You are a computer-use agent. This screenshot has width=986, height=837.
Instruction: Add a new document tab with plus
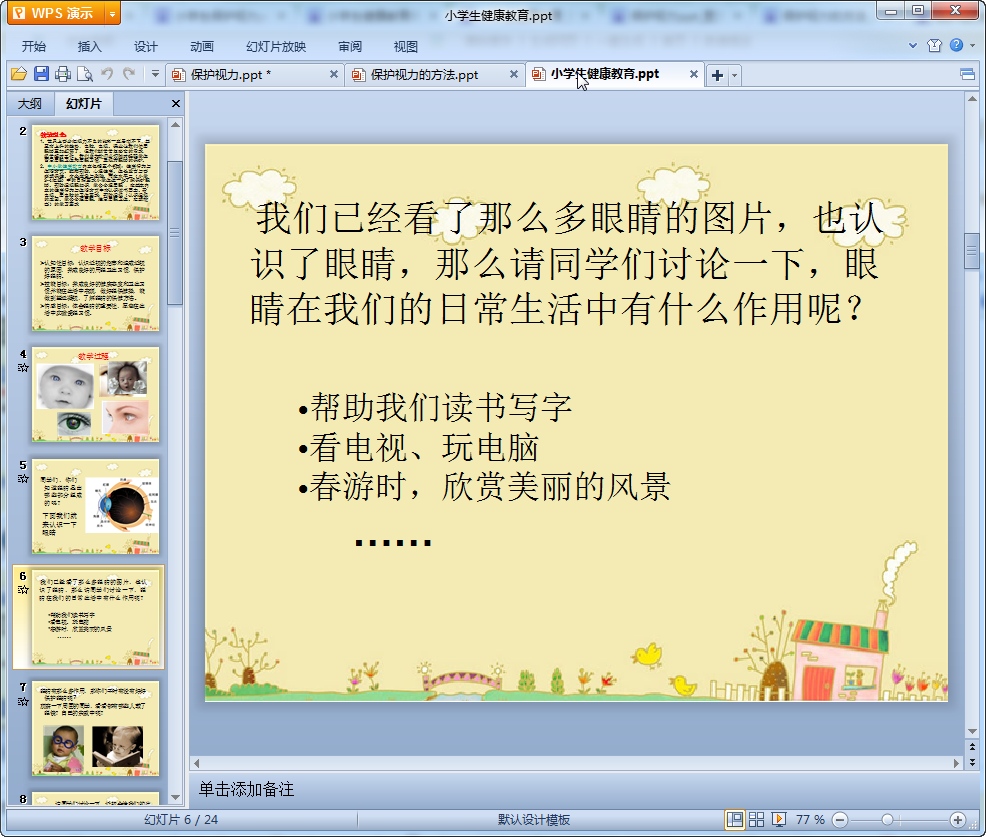point(717,75)
